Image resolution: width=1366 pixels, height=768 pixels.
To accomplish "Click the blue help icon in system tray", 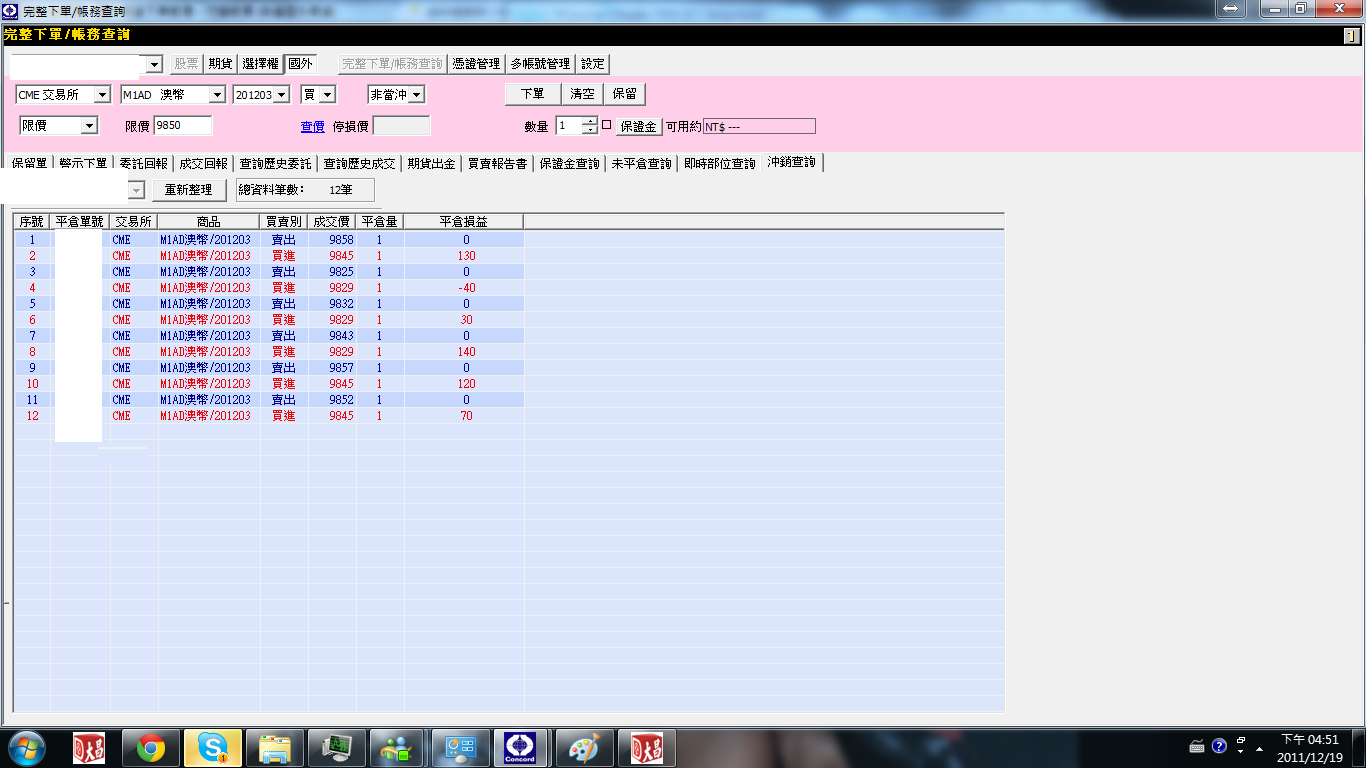I will tap(1219, 746).
